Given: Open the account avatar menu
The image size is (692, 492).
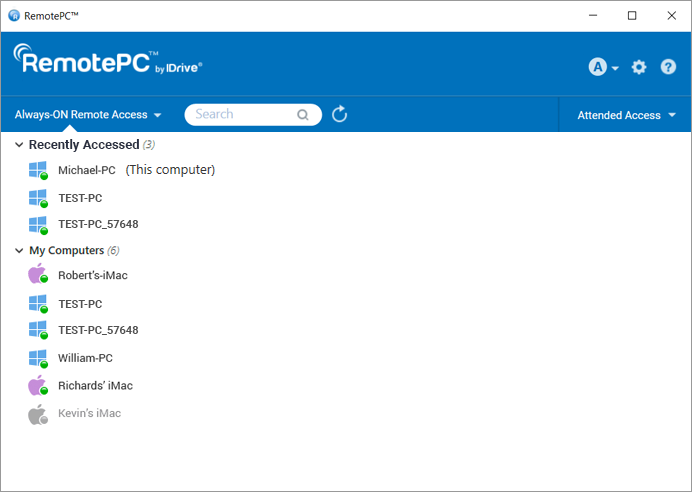Looking at the screenshot, I should point(603,67).
